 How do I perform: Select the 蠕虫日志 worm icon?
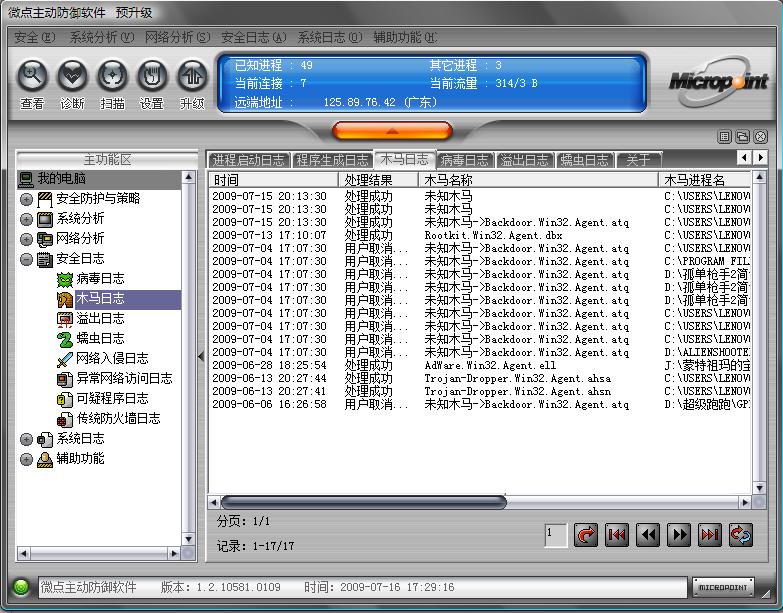(65, 339)
